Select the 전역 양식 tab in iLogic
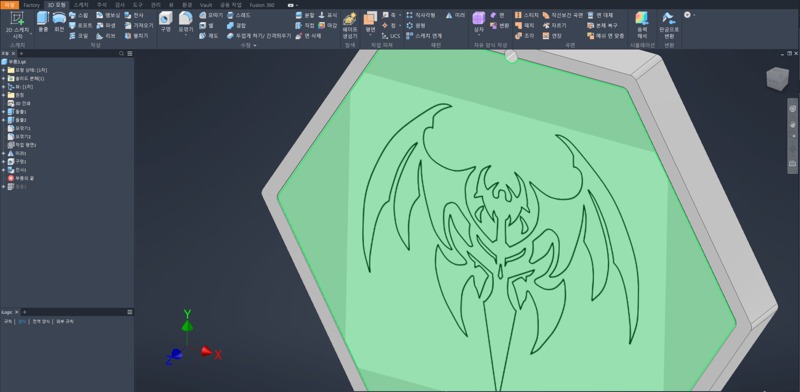 pos(41,322)
